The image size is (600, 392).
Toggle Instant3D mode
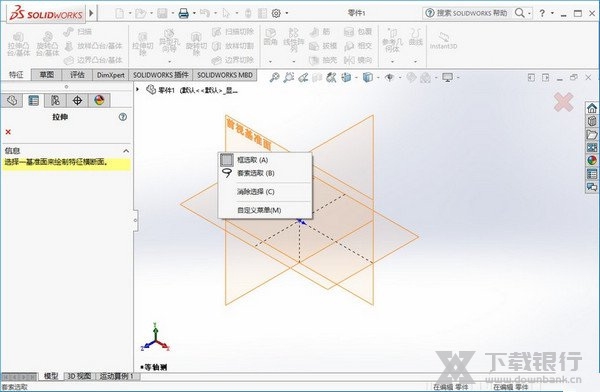pos(443,41)
